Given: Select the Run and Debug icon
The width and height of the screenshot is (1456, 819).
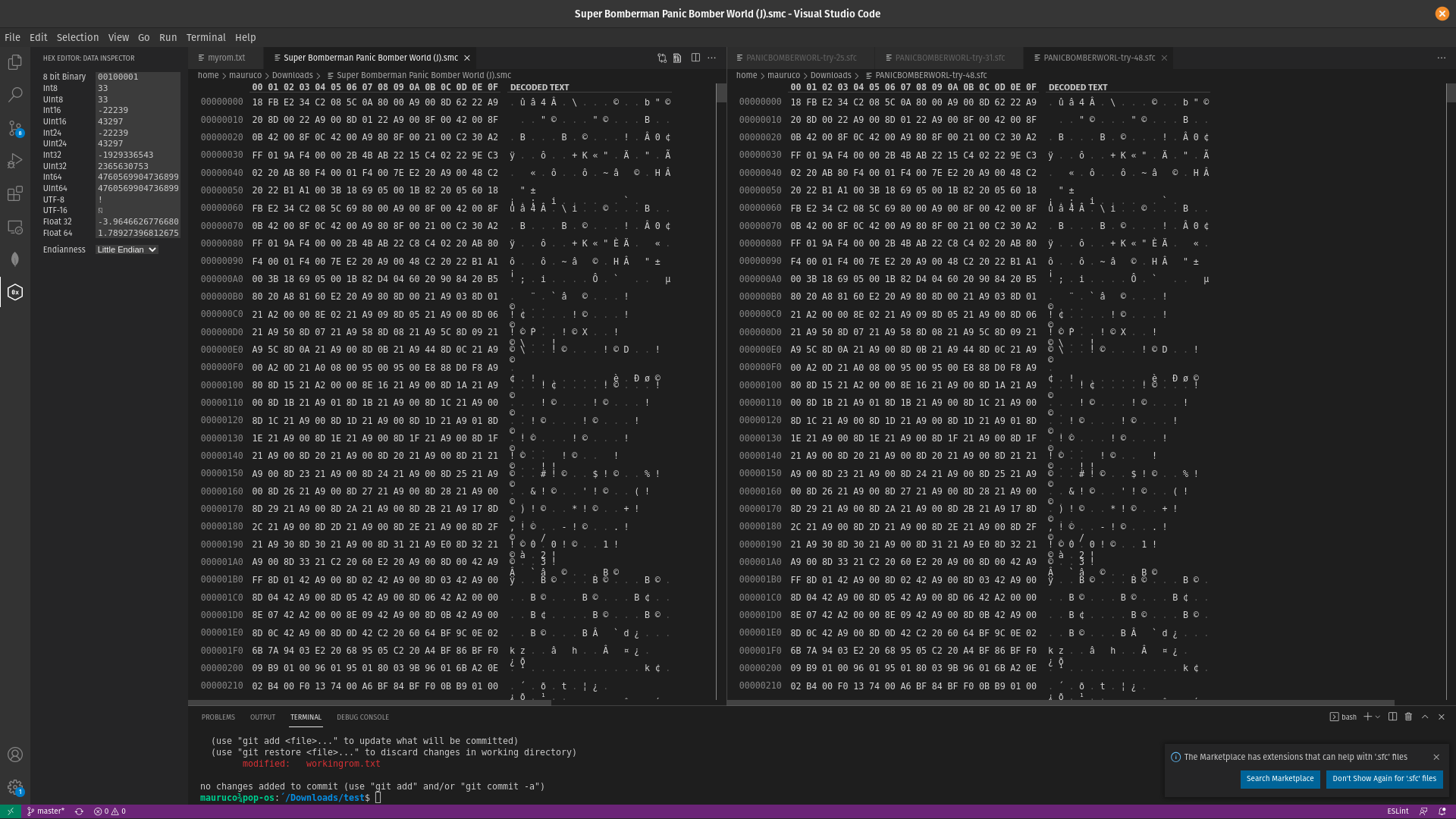Looking at the screenshot, I should pos(15,161).
